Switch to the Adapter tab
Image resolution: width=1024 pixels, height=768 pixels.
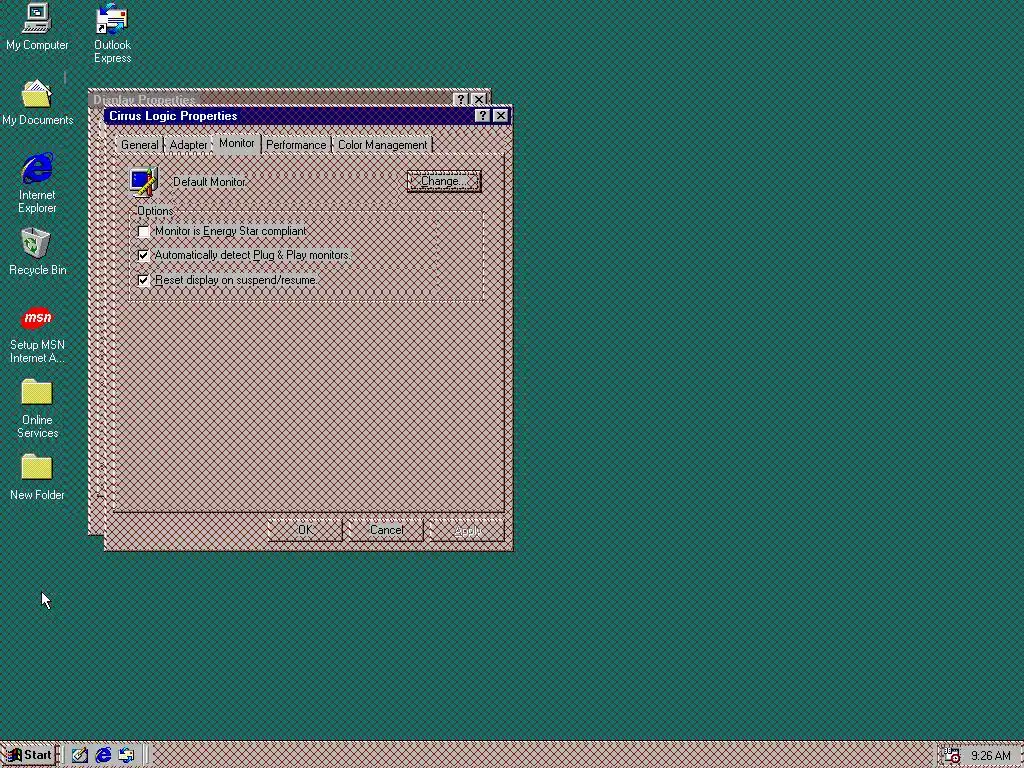tap(188, 145)
